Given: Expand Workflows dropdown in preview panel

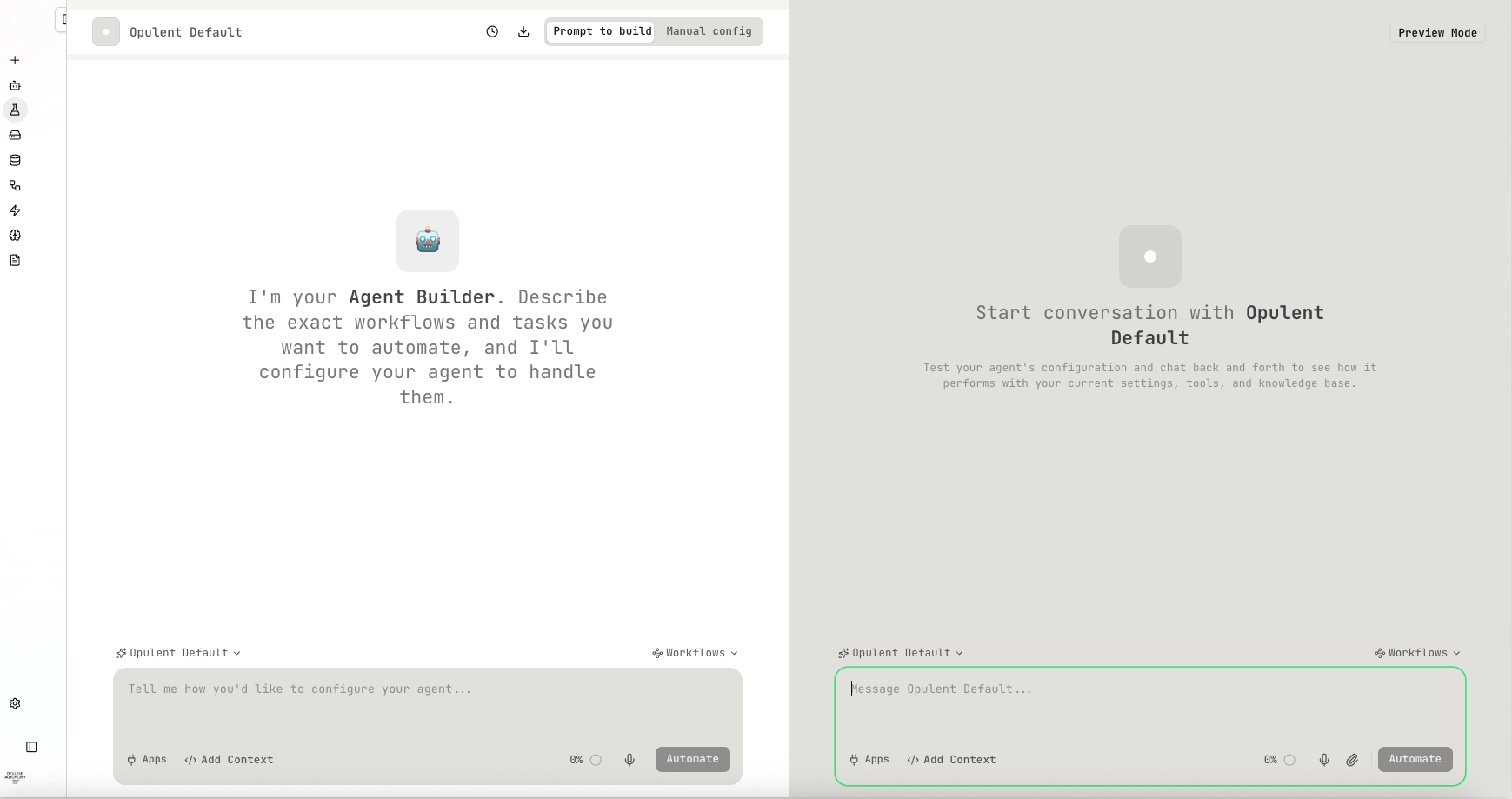Looking at the screenshot, I should [x=1417, y=652].
